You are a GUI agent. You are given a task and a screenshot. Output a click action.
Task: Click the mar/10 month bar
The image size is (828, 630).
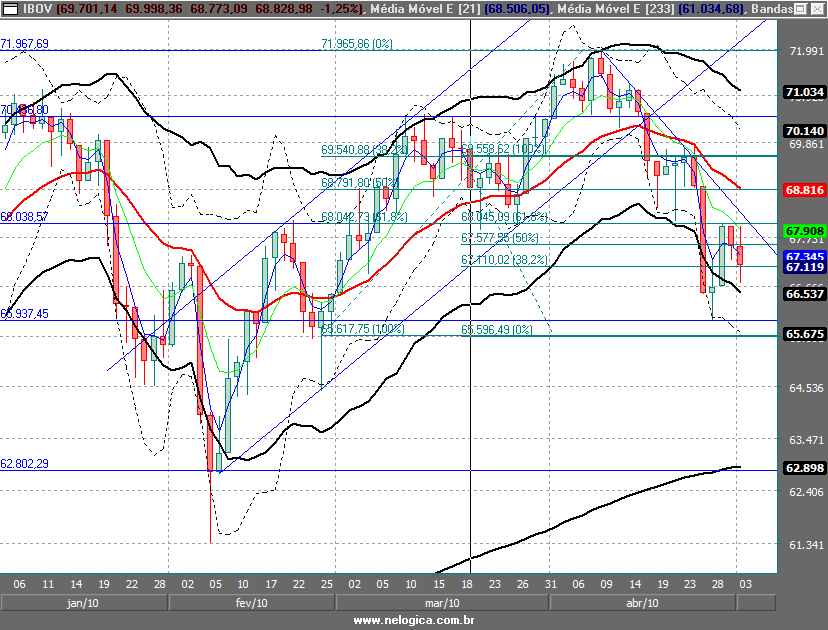(x=442, y=603)
